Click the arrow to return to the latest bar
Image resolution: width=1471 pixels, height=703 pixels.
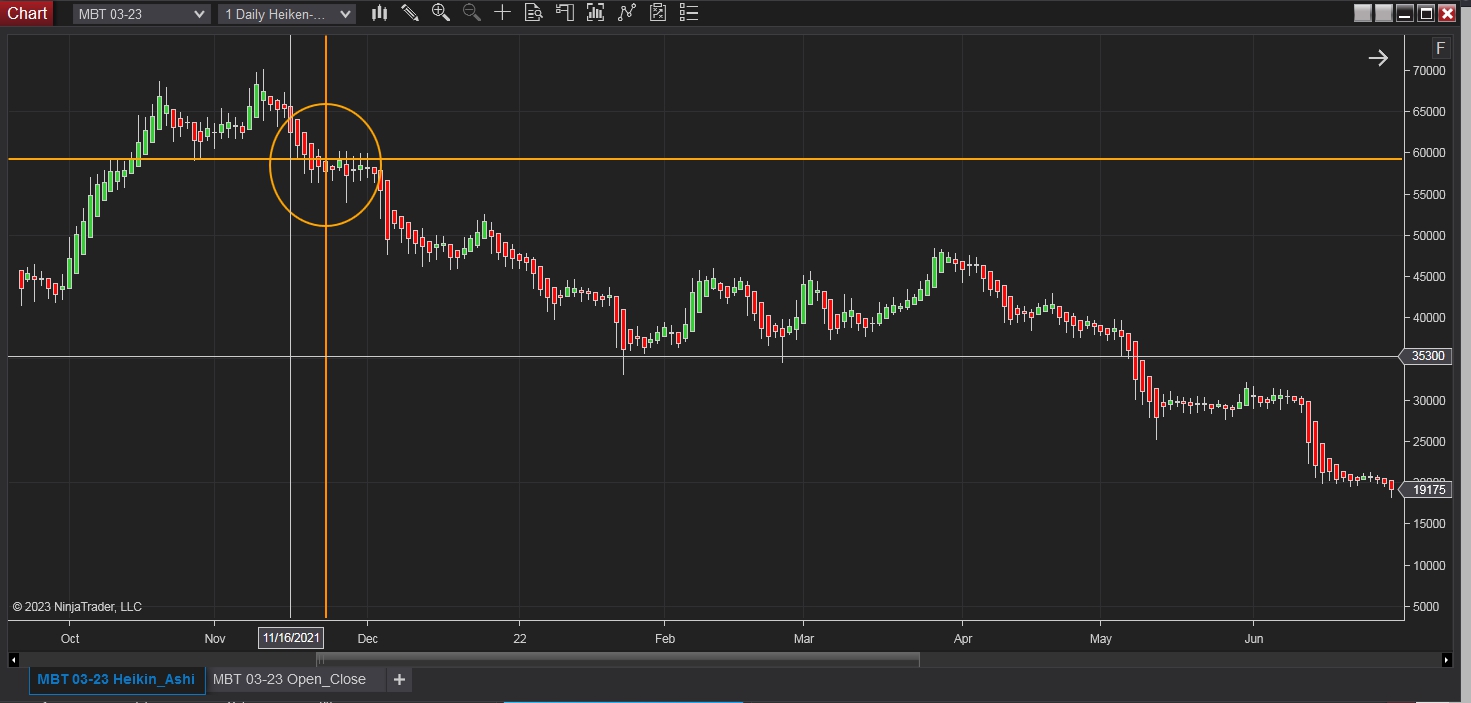1378,58
